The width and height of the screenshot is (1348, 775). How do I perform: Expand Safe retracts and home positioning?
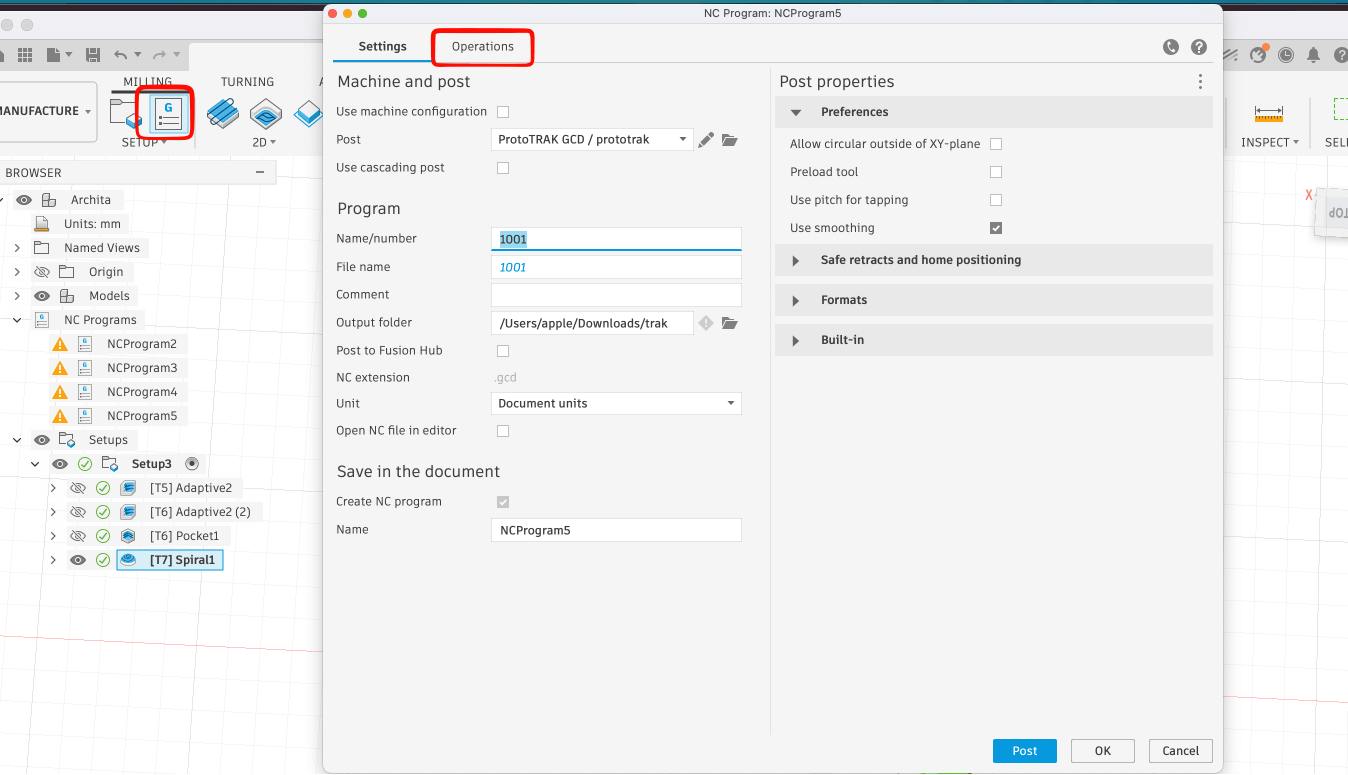point(796,261)
